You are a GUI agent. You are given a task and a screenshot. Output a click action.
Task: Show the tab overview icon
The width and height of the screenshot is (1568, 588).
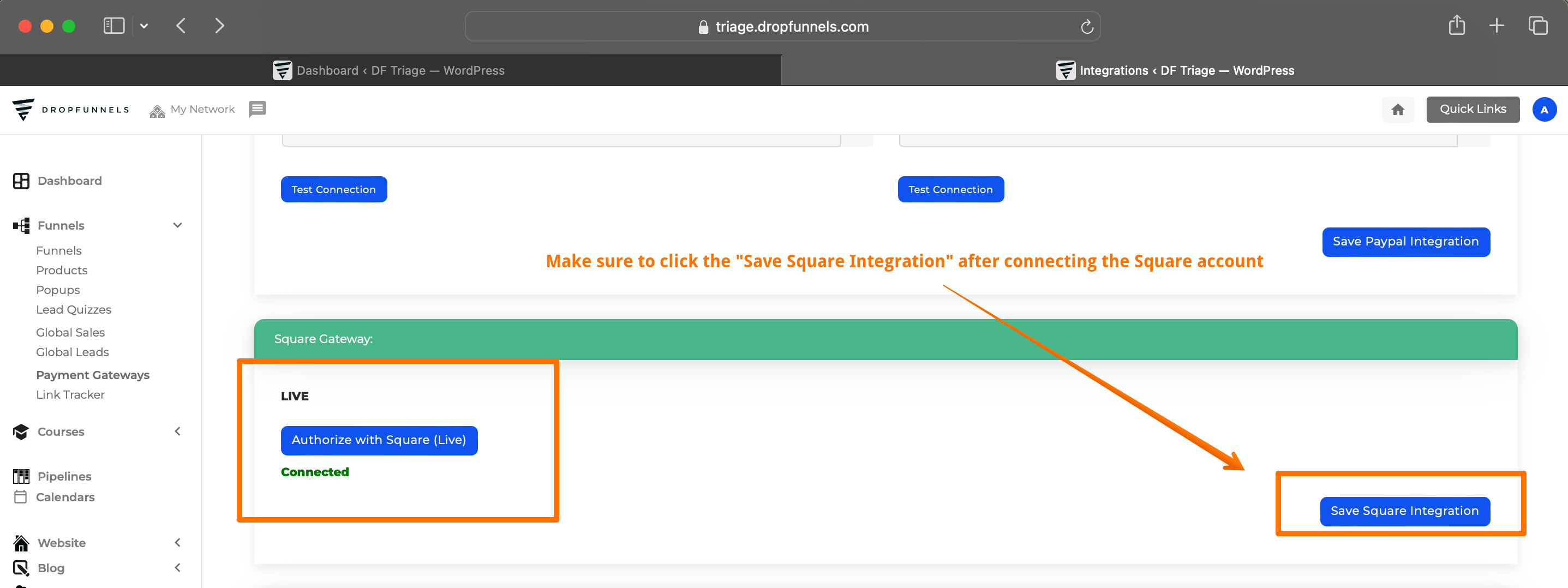pyautogui.click(x=1538, y=26)
